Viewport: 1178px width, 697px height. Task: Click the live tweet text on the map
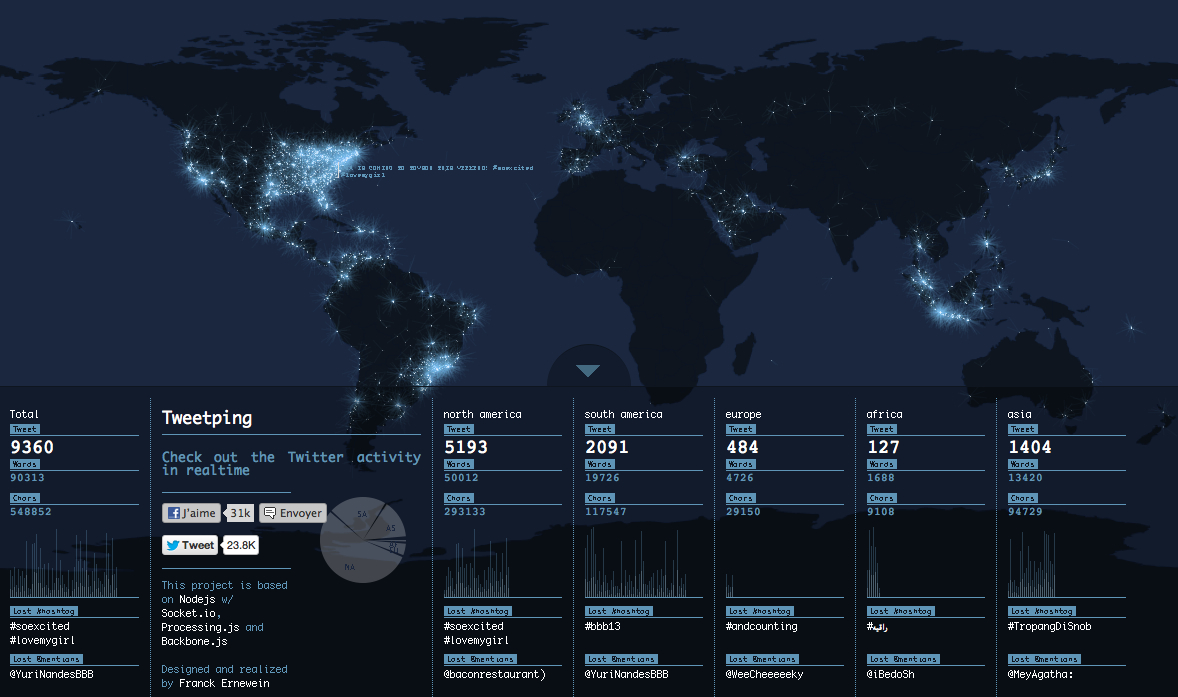pos(437,171)
